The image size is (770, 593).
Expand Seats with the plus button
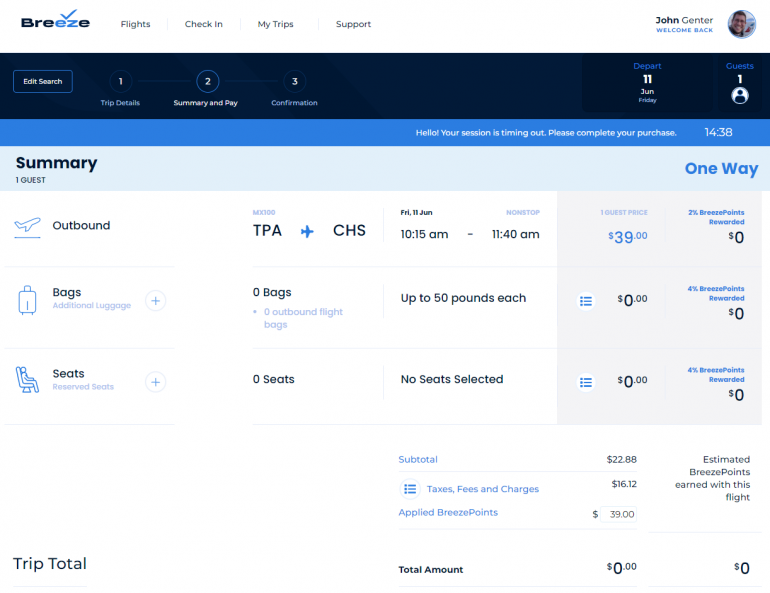[155, 381]
